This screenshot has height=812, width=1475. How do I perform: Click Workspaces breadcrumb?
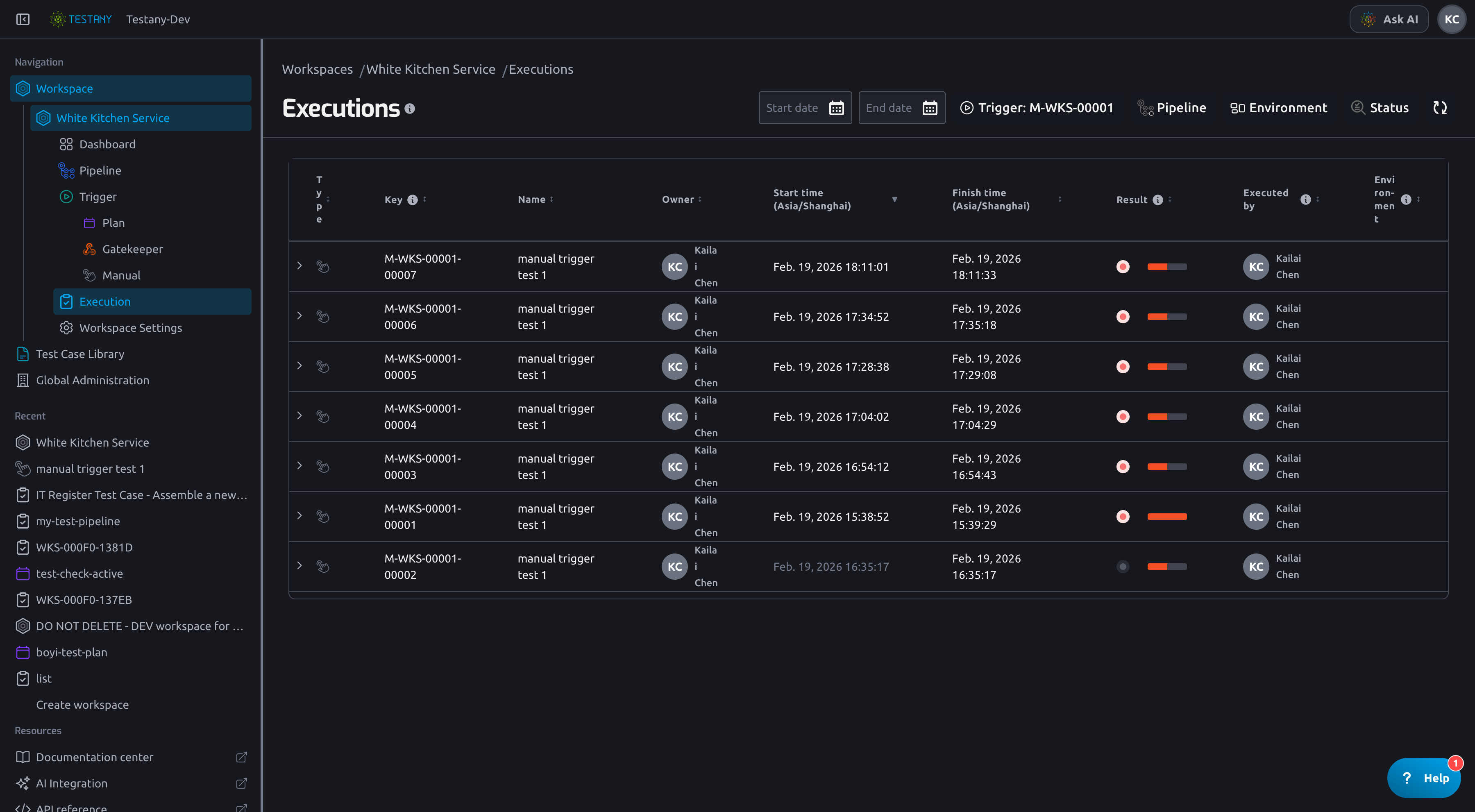coord(317,69)
